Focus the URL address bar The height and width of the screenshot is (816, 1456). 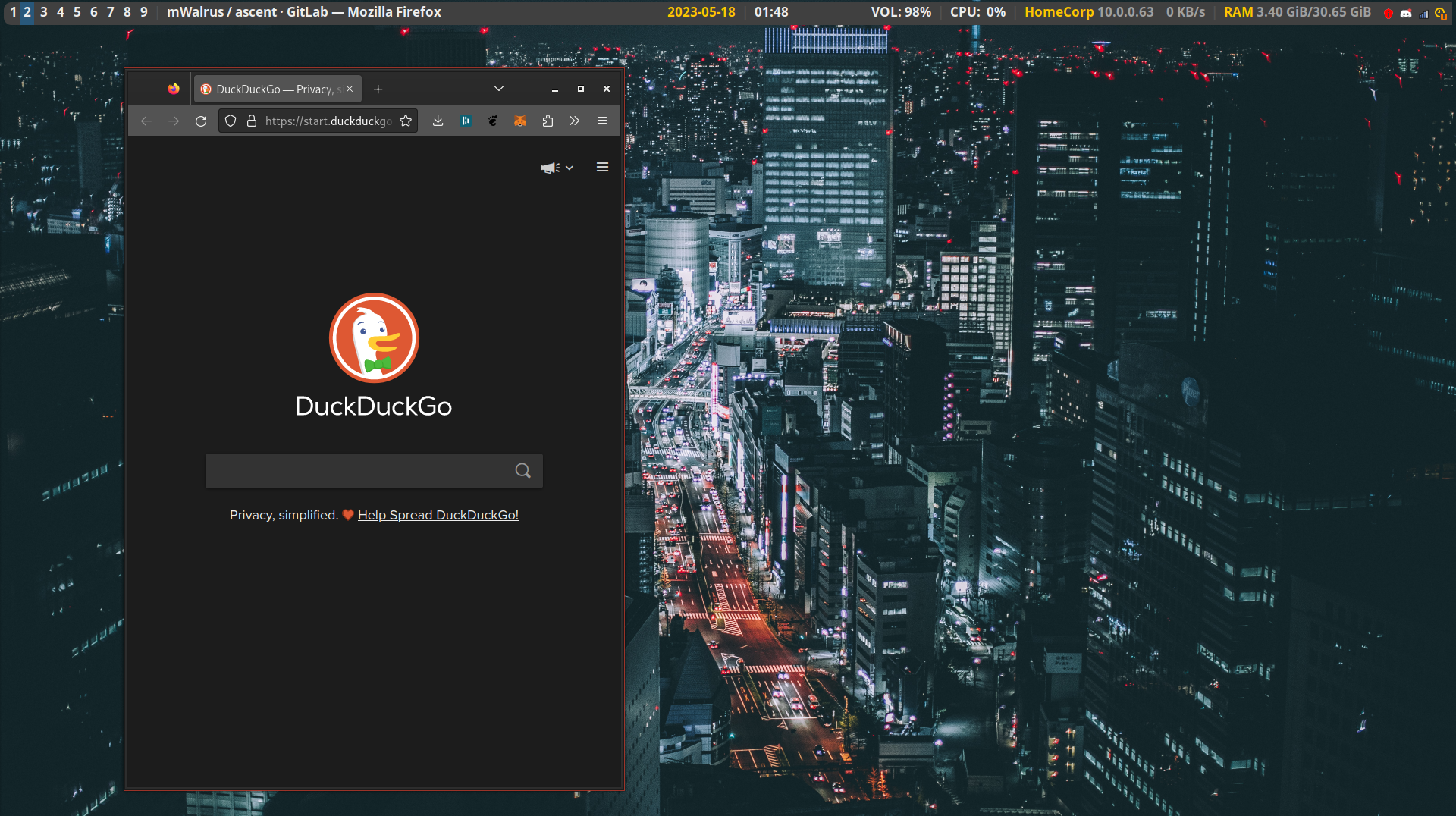(328, 121)
